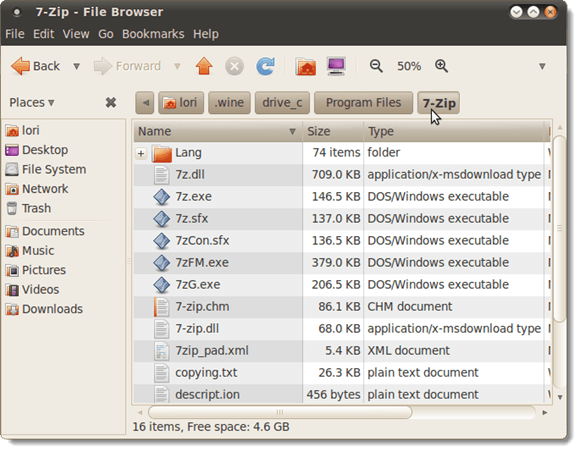Go up one folder level with up arrow
Screen dimensions: 580x452
pos(204,67)
